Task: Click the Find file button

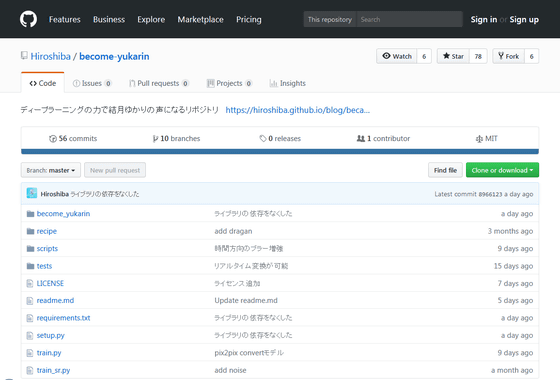Action: pyautogui.click(x=445, y=170)
